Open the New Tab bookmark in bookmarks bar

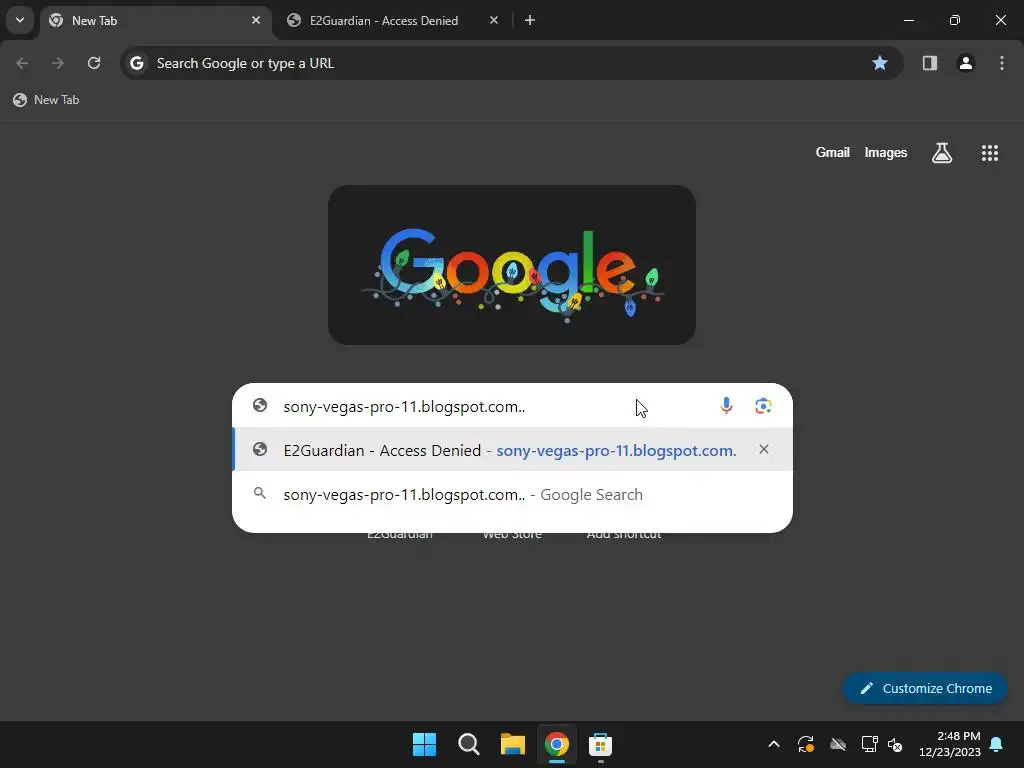click(46, 100)
